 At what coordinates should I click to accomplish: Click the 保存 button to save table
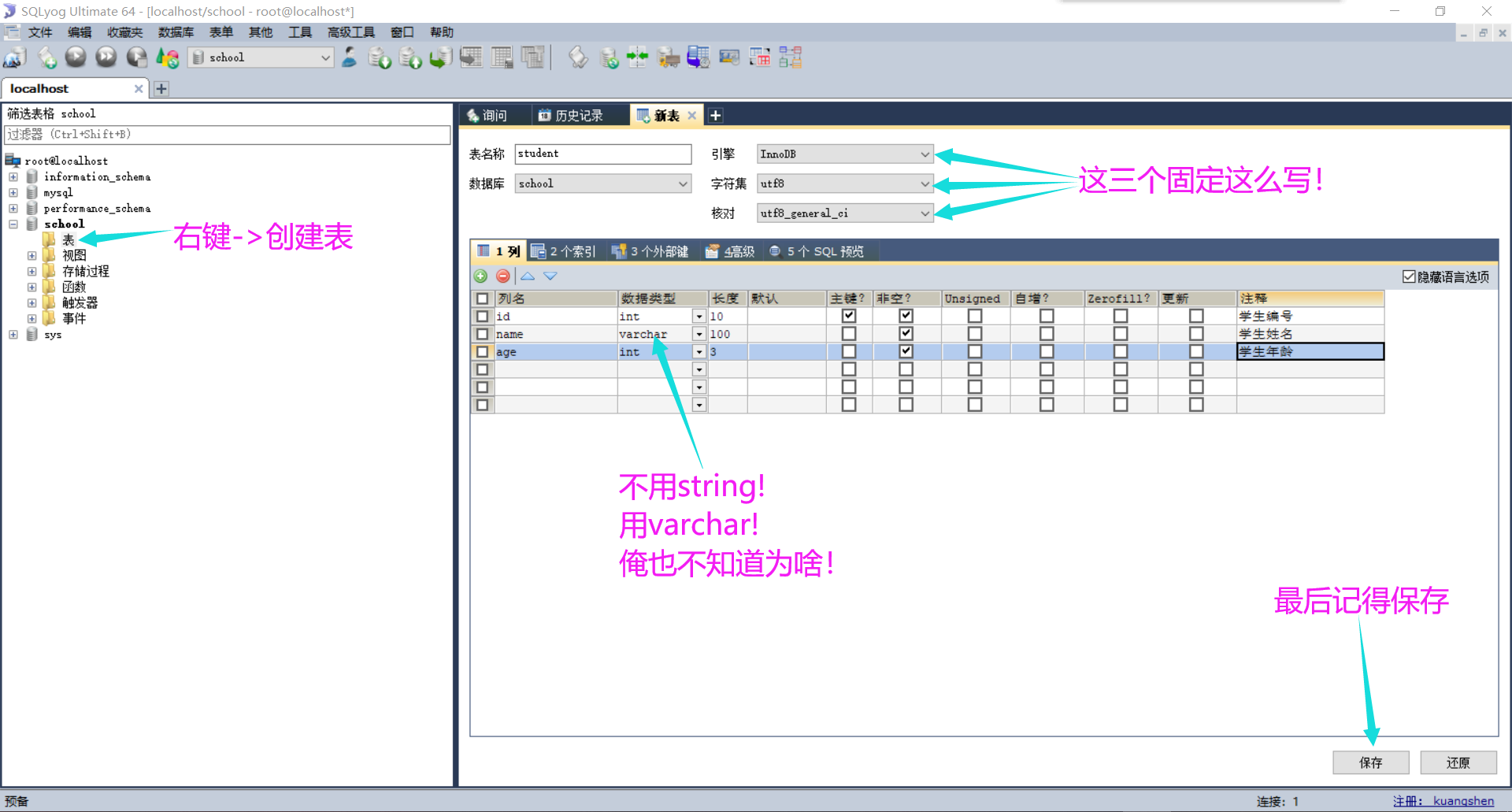1370,762
